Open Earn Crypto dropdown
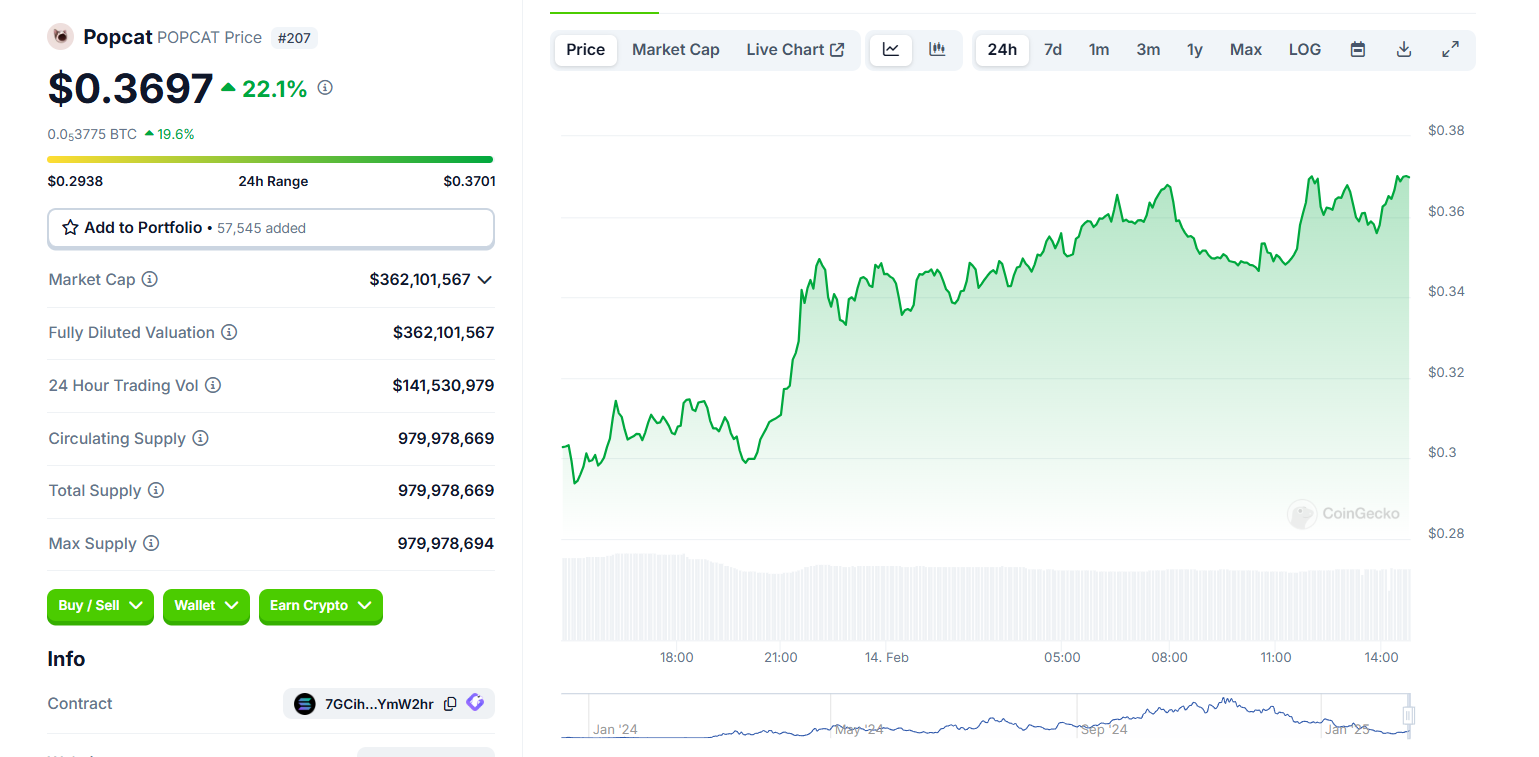The image size is (1539, 757). click(321, 606)
